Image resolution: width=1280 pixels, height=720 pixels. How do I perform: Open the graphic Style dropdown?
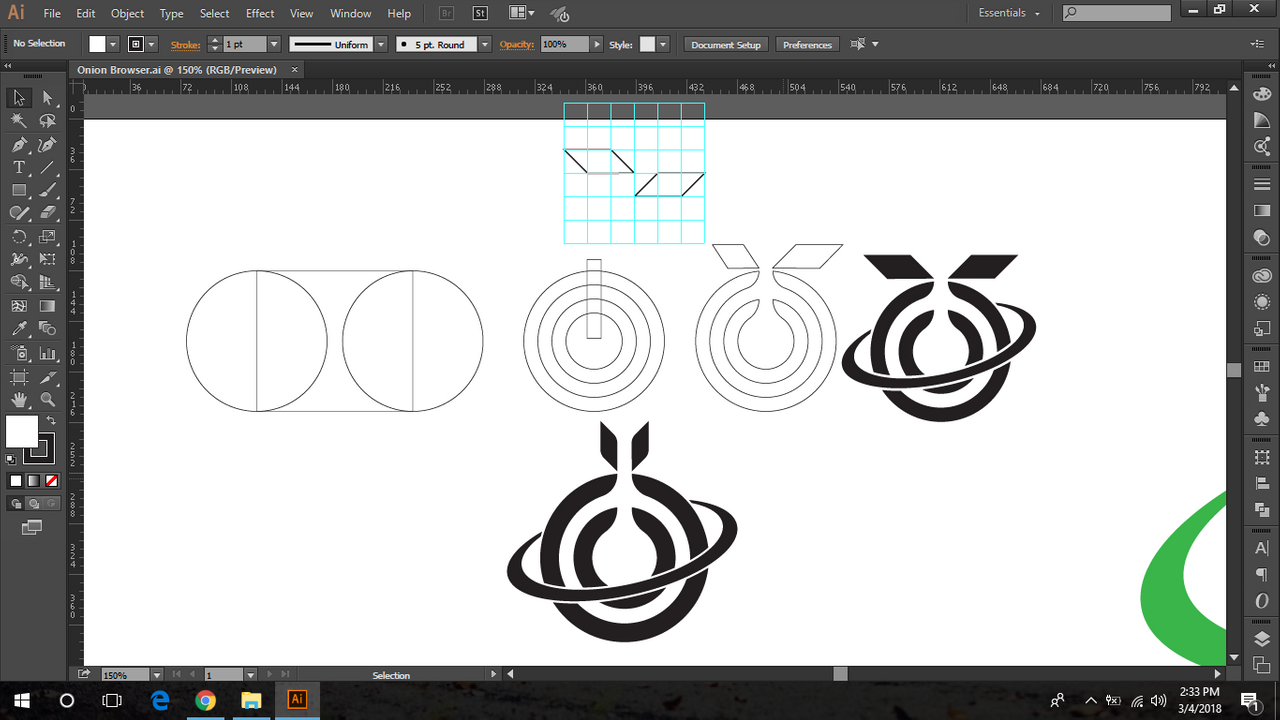click(662, 44)
